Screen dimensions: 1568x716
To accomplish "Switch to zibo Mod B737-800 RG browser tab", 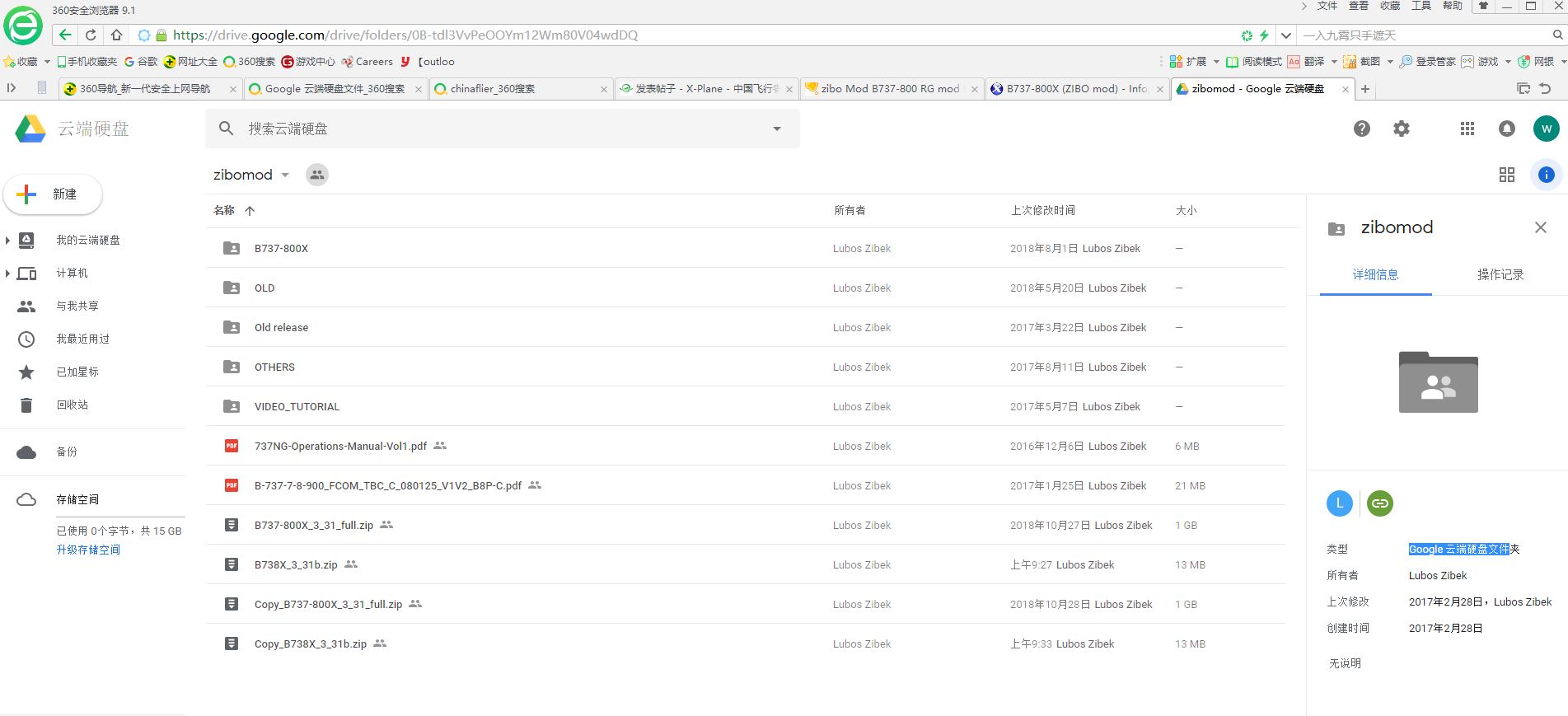I will [892, 89].
